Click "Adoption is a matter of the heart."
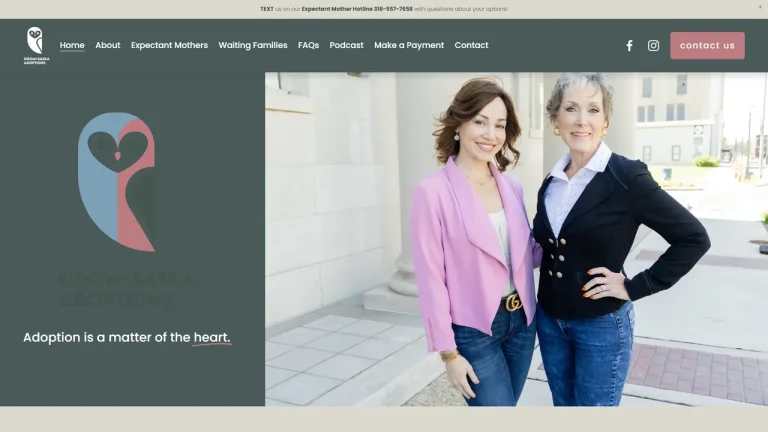 [x=127, y=337]
